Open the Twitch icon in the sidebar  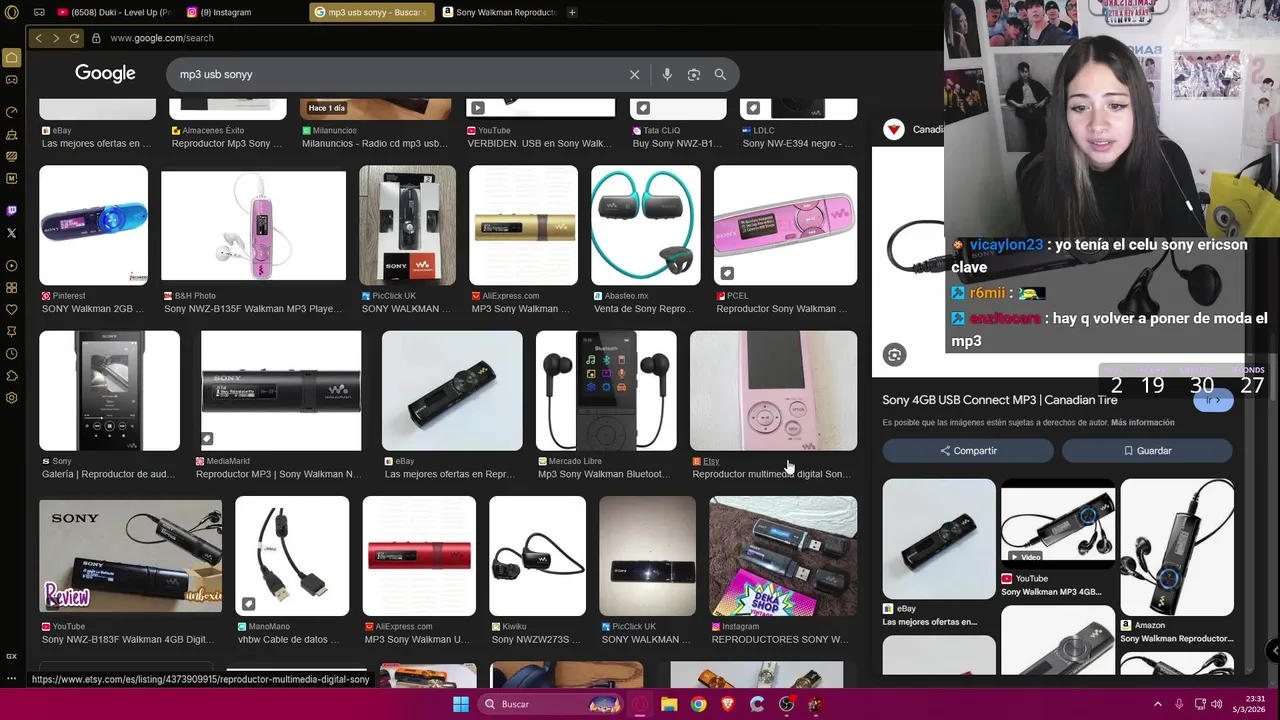(x=12, y=211)
